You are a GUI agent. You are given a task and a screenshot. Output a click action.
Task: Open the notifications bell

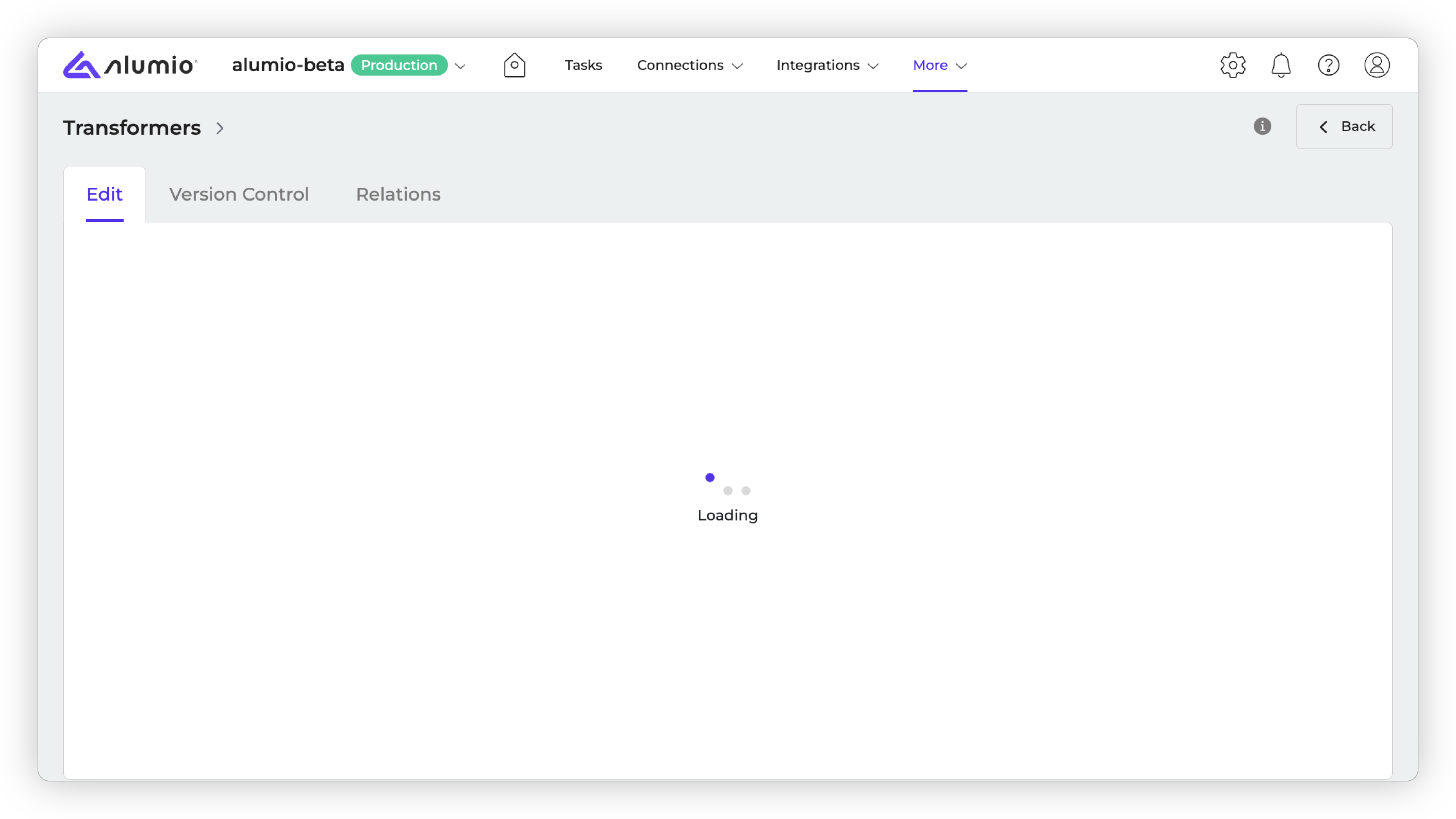click(1281, 65)
